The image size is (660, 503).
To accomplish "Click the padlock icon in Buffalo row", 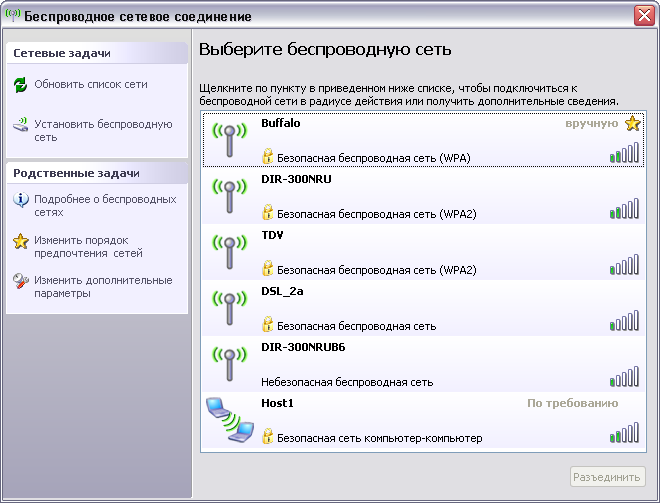I will click(x=267, y=156).
